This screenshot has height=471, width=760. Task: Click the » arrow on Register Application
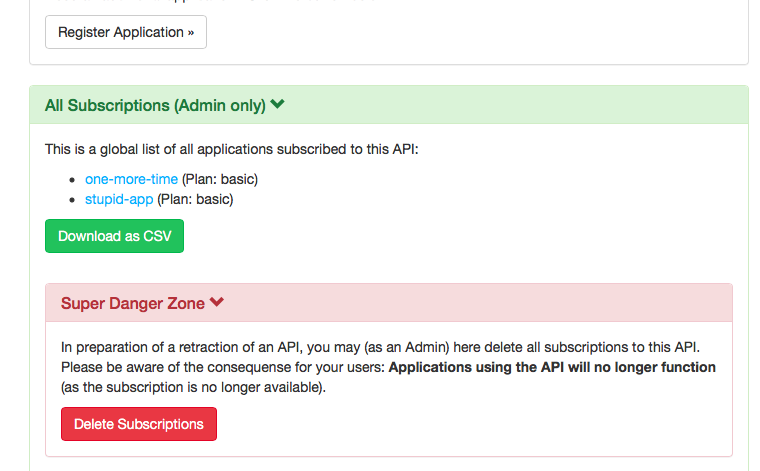191,32
